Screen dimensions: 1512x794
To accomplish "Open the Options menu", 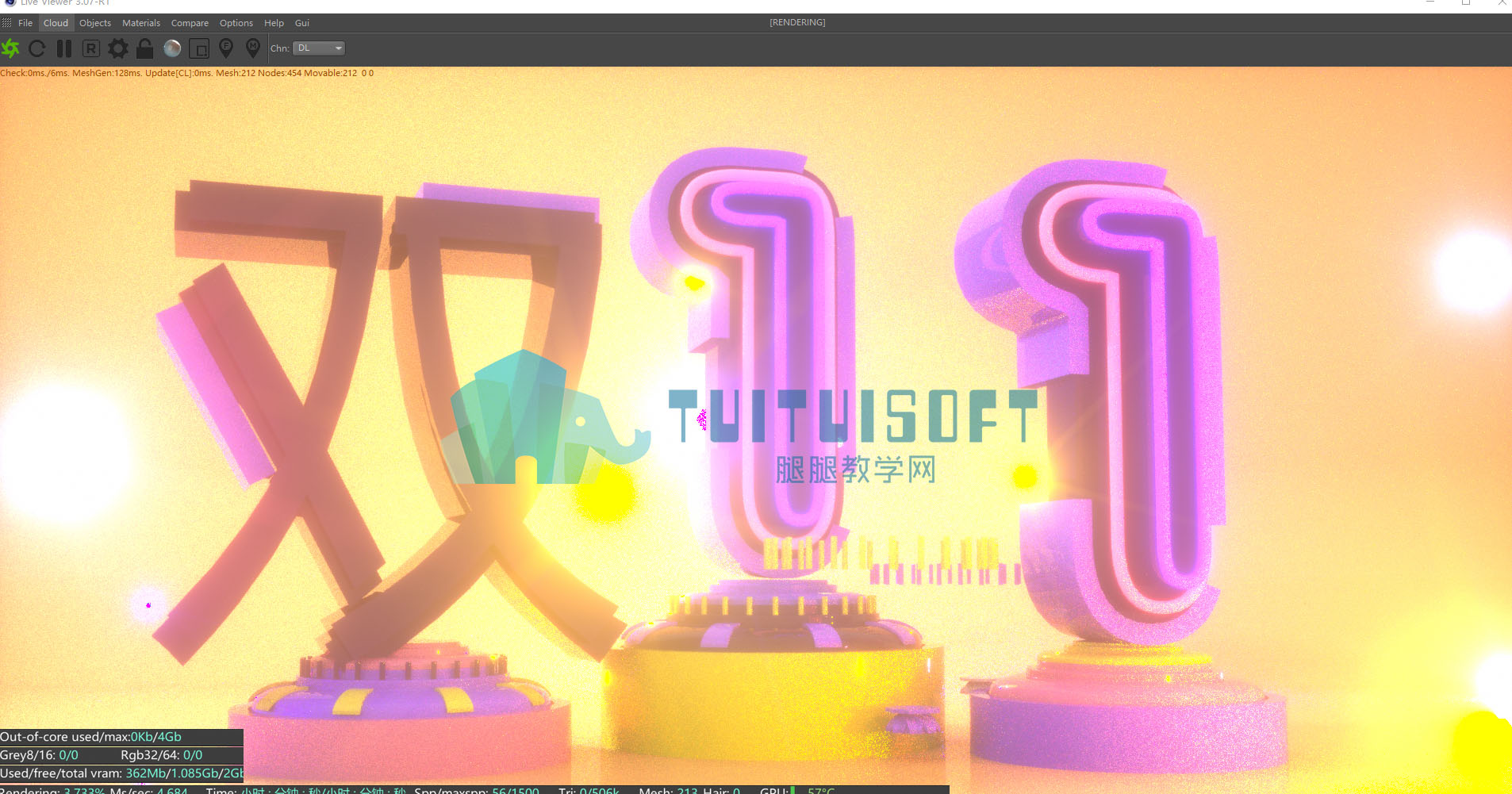I will coord(236,23).
